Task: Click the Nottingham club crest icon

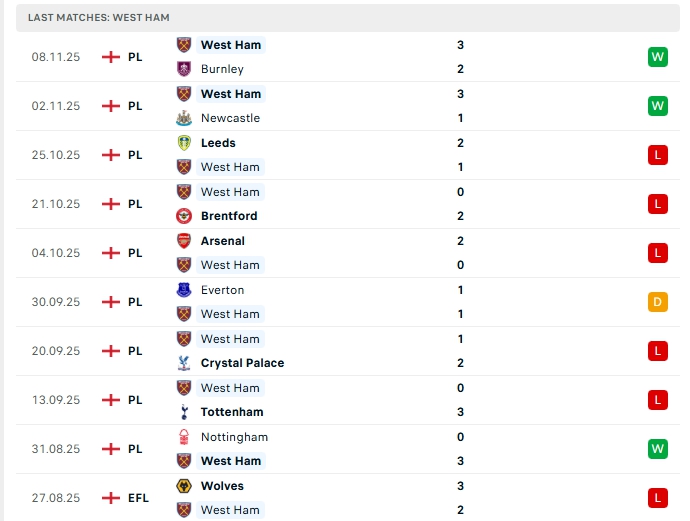Action: (x=183, y=437)
